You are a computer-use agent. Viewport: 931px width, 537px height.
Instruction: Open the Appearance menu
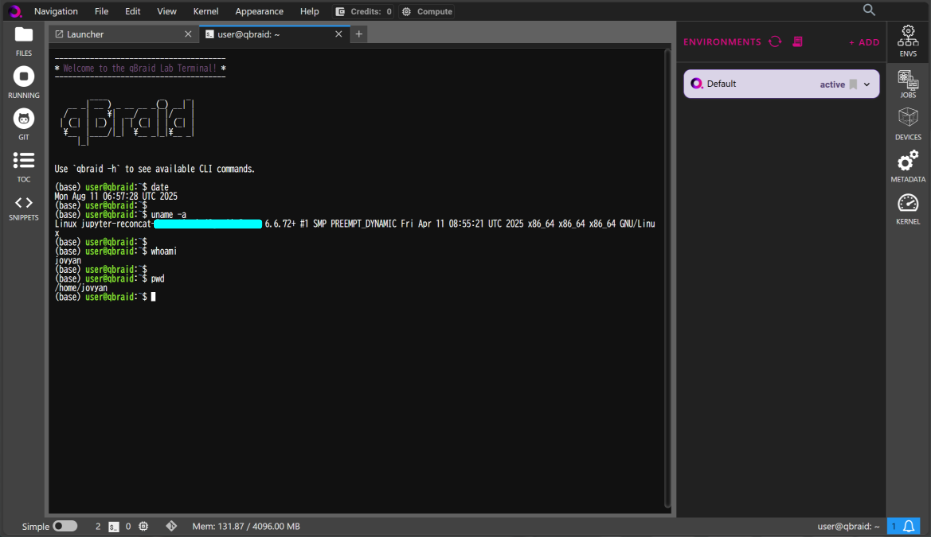259,11
